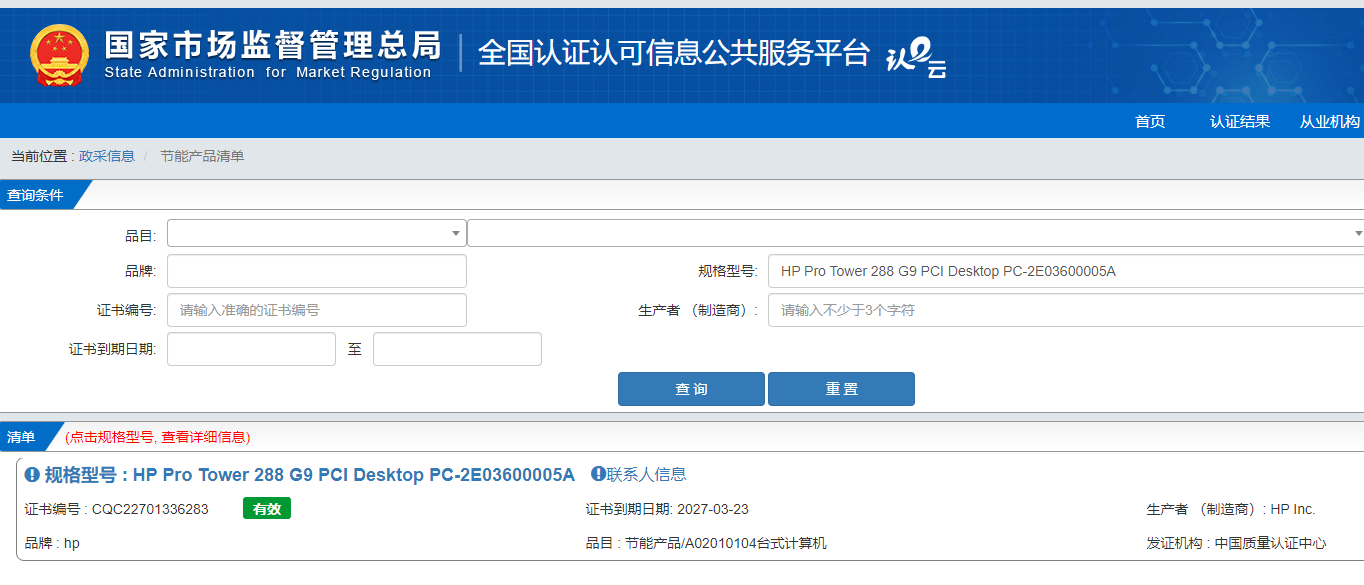Click the certificate expiry end date field
This screenshot has height=585, width=1364.
pos(457,349)
